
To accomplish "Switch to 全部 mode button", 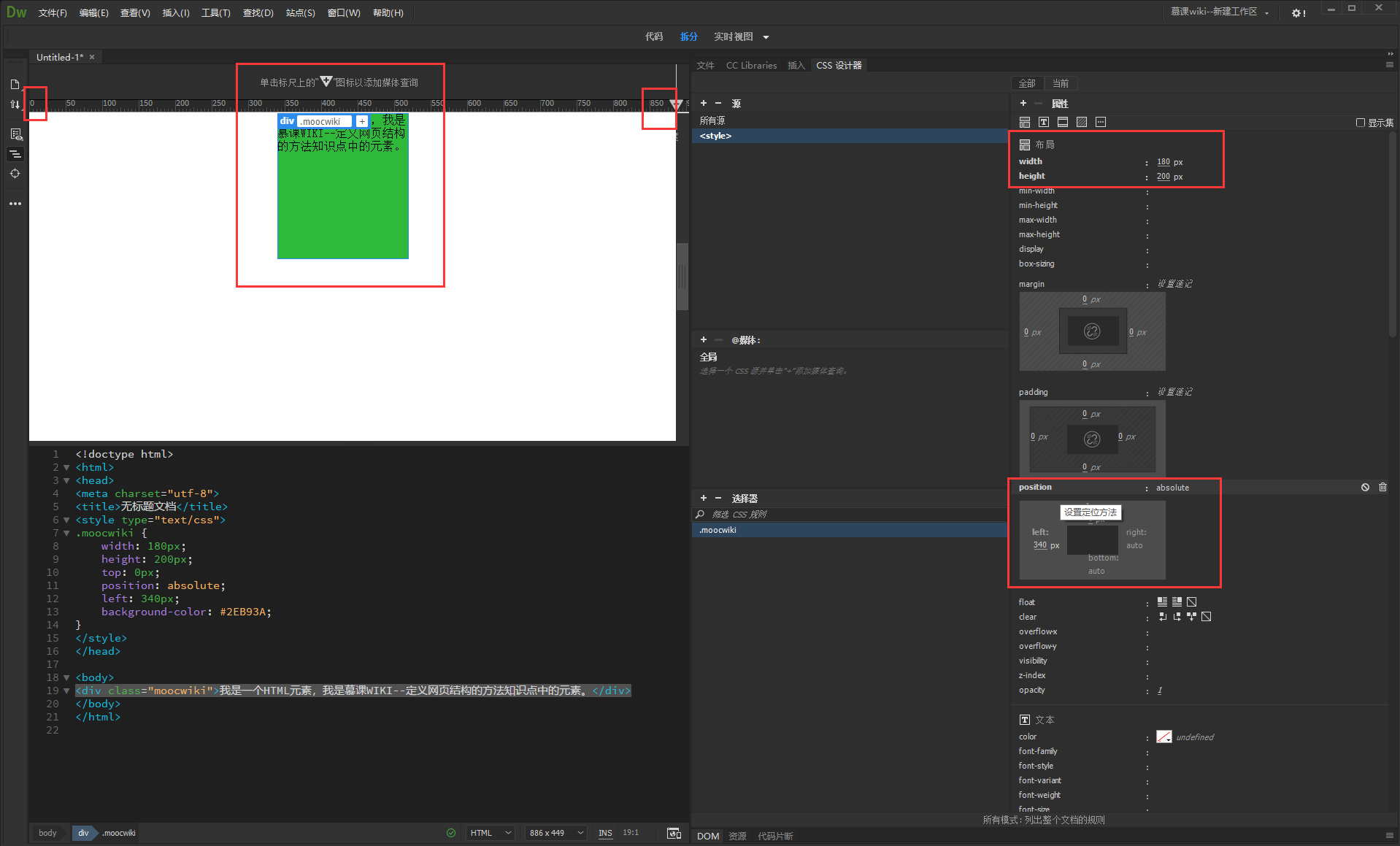I will (1027, 83).
